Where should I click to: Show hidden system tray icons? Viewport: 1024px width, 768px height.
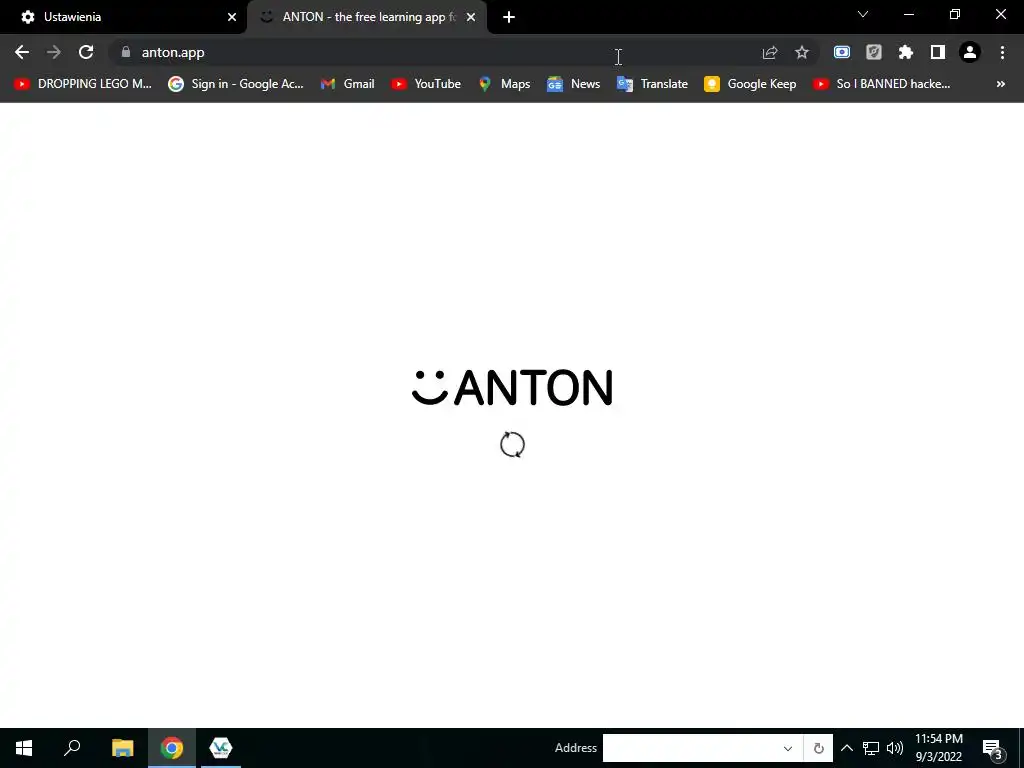tap(846, 748)
